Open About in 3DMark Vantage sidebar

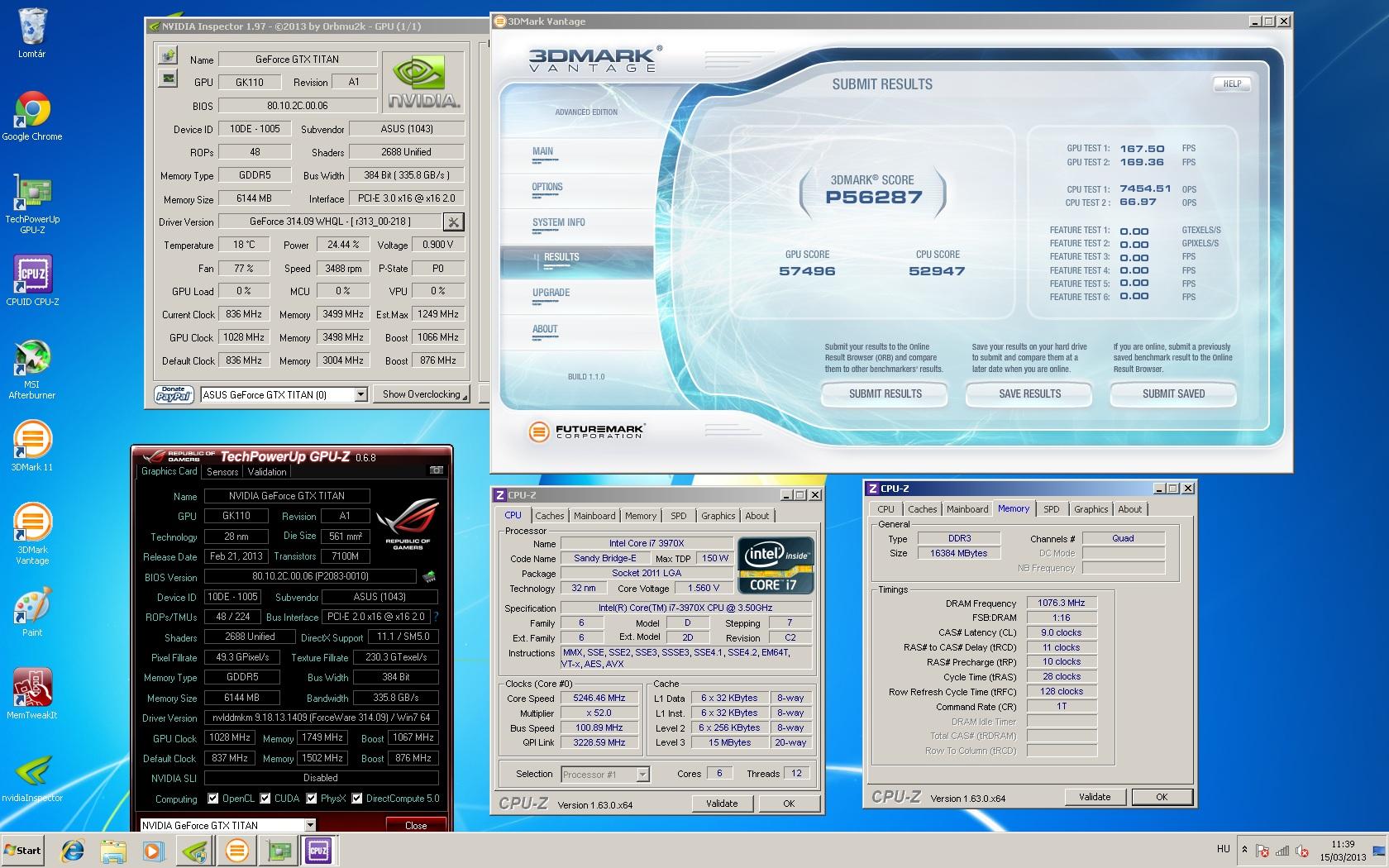pyautogui.click(x=545, y=329)
